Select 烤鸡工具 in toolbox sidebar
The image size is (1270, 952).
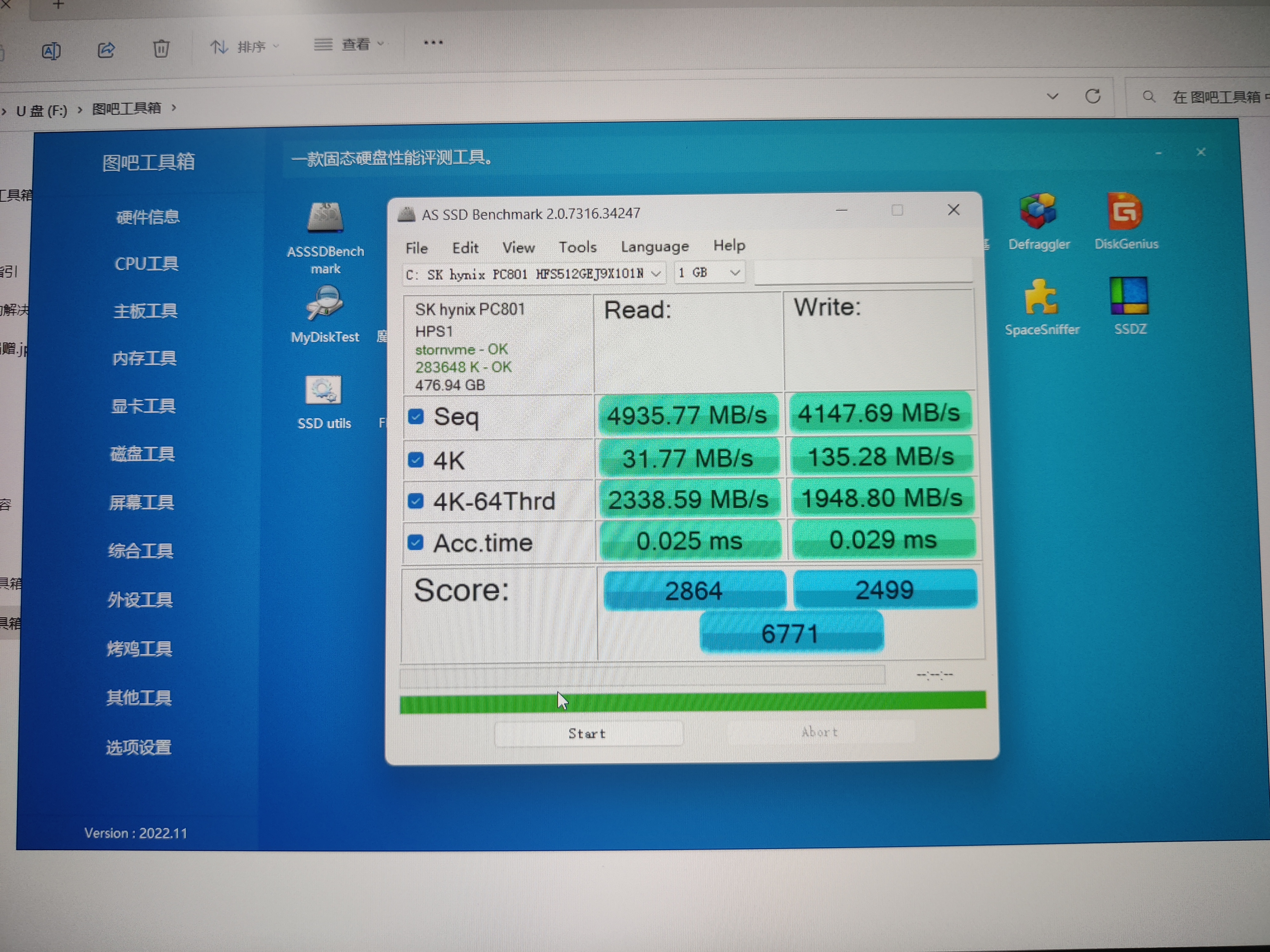click(139, 648)
